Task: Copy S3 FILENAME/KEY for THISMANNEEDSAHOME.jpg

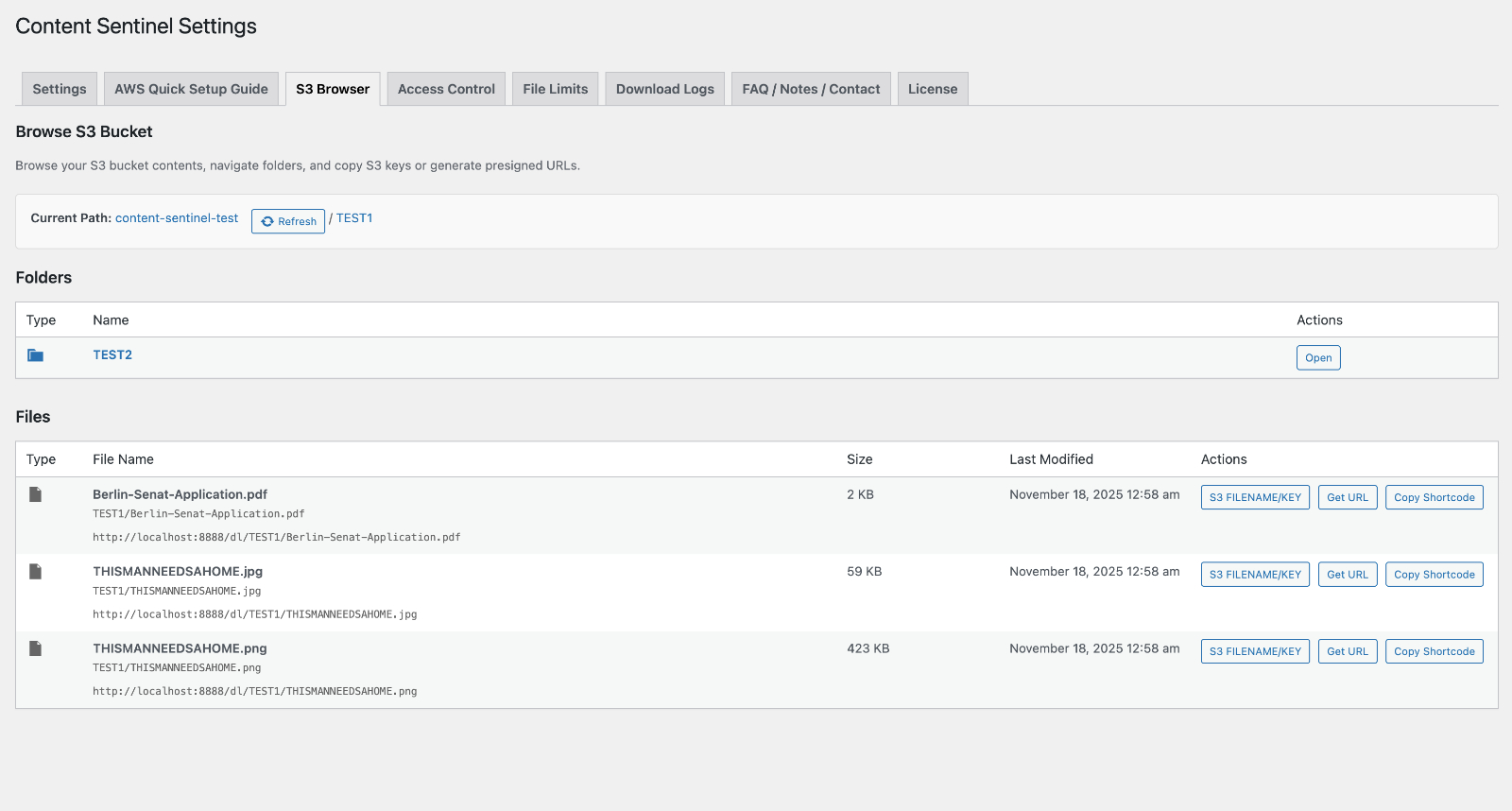Action: (1255, 575)
